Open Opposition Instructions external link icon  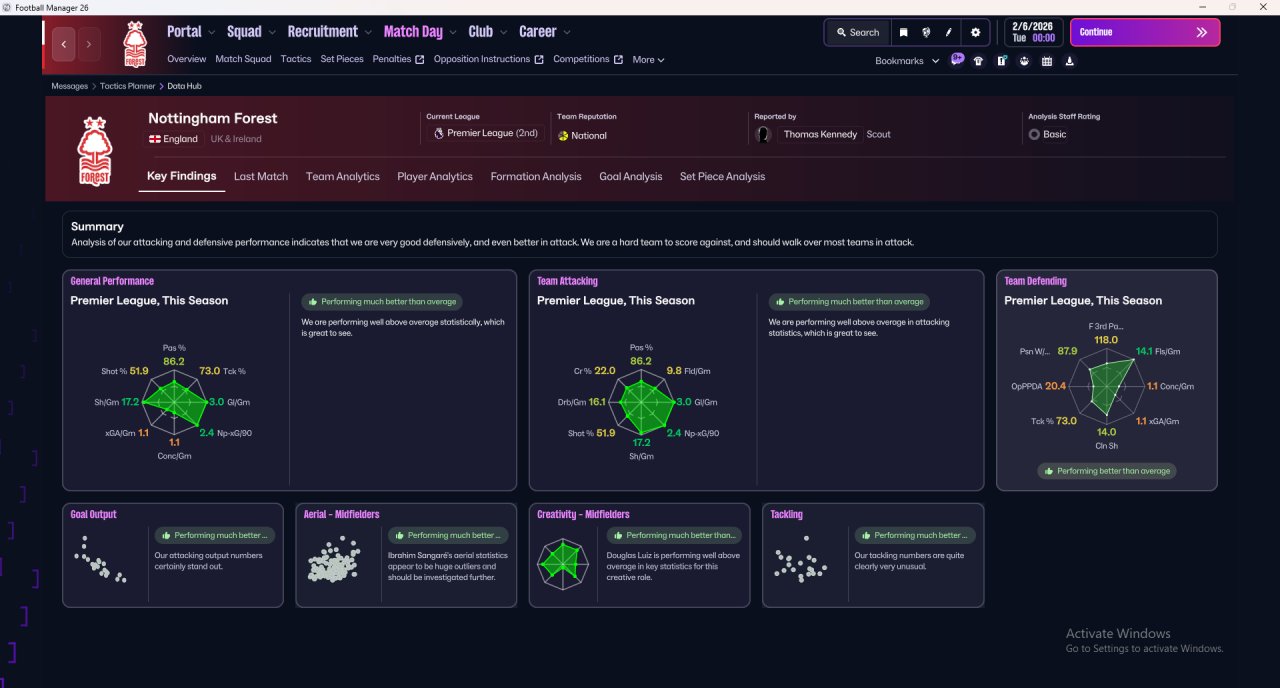point(539,59)
